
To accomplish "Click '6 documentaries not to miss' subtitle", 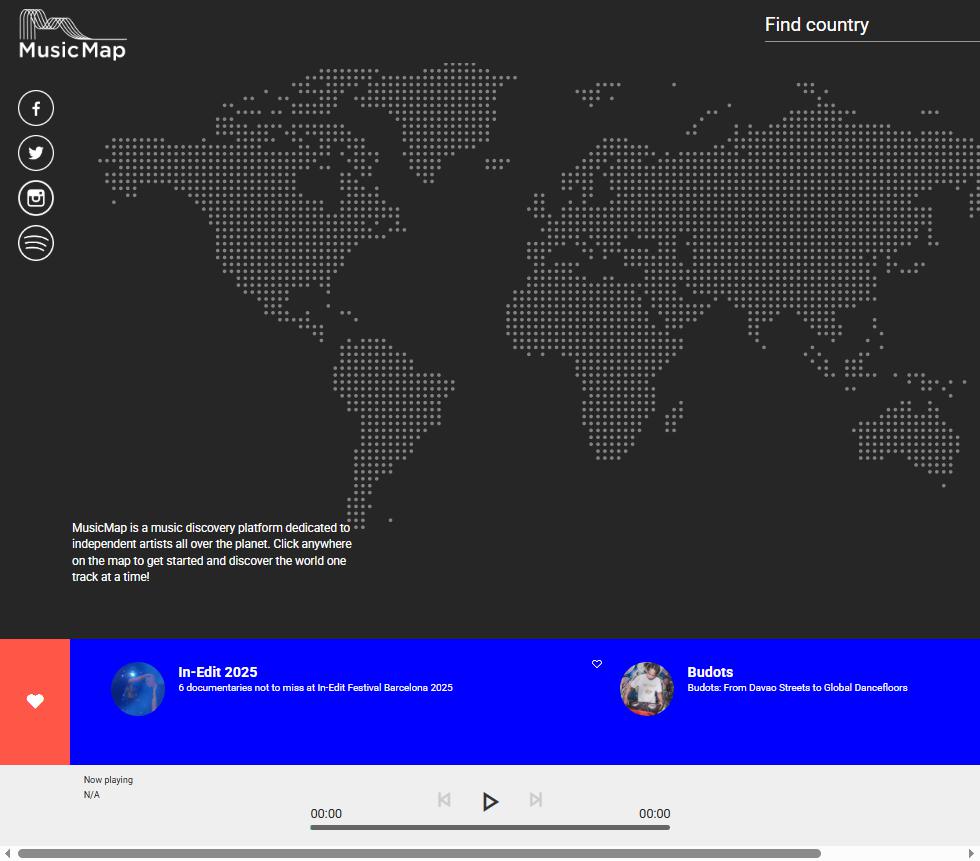I will tap(316, 687).
